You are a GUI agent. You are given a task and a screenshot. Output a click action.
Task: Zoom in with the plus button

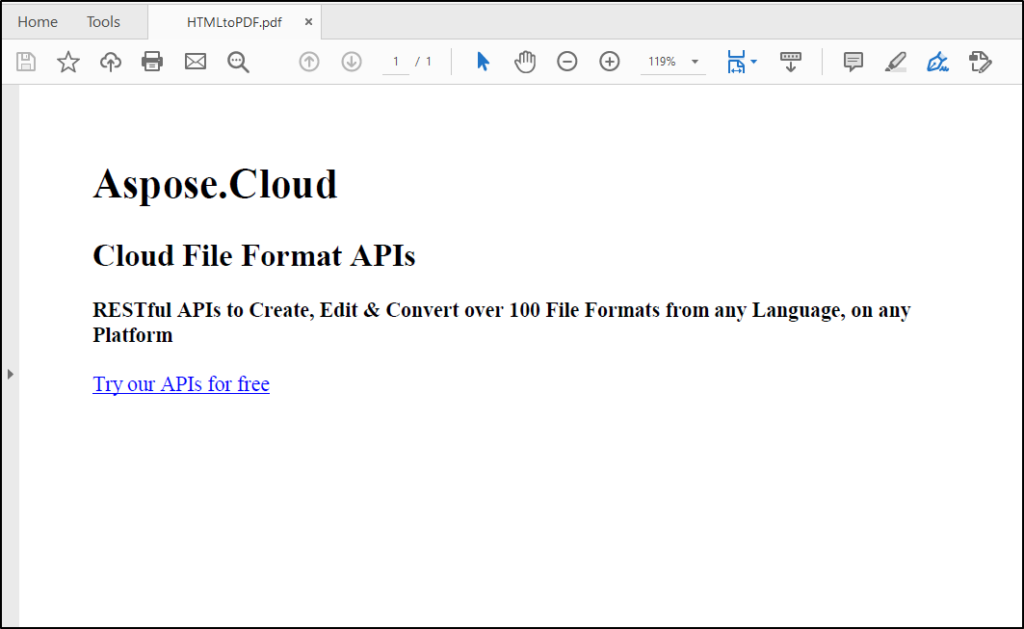(x=609, y=62)
